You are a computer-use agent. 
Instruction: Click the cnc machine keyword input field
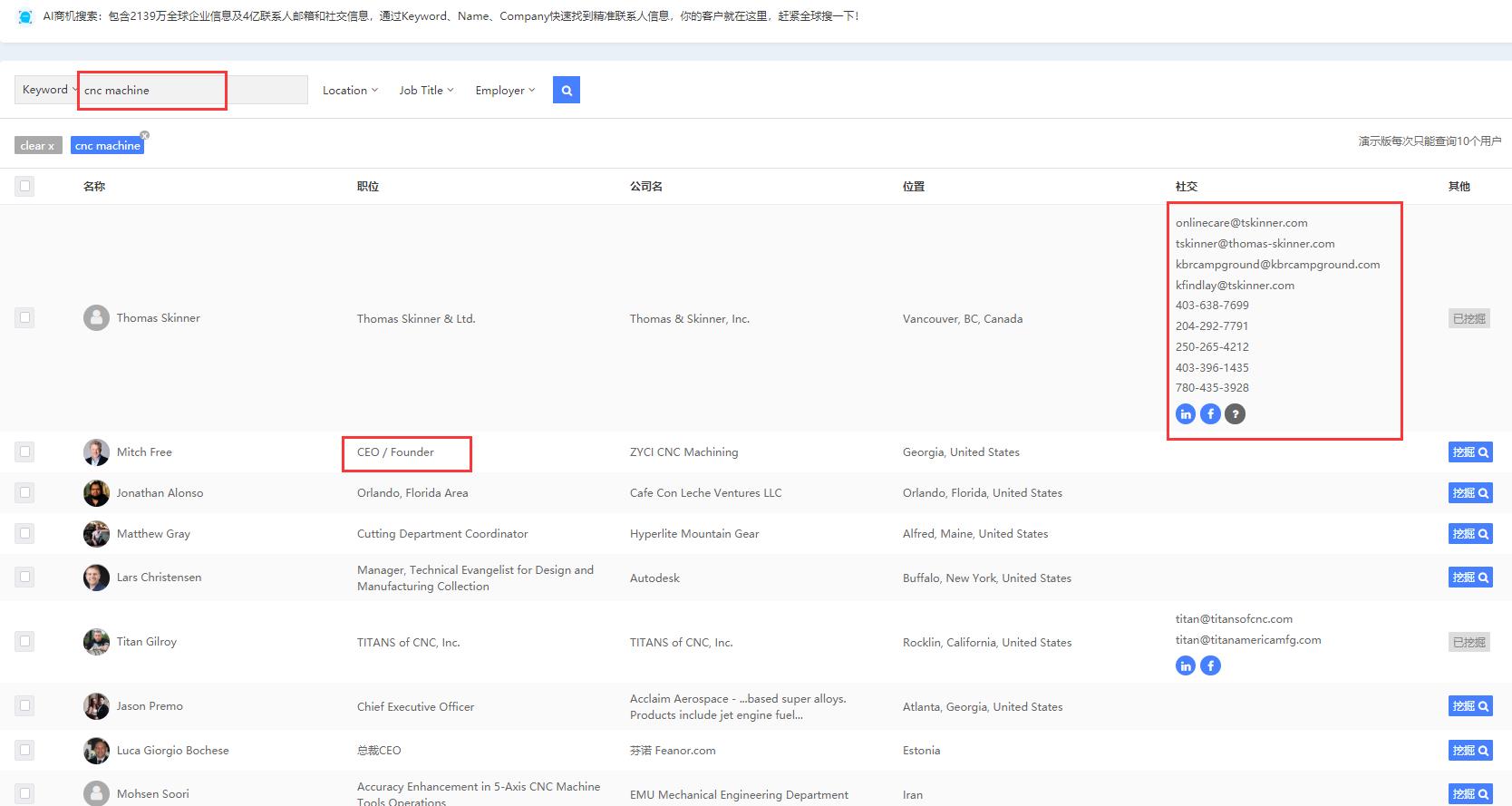tap(151, 90)
